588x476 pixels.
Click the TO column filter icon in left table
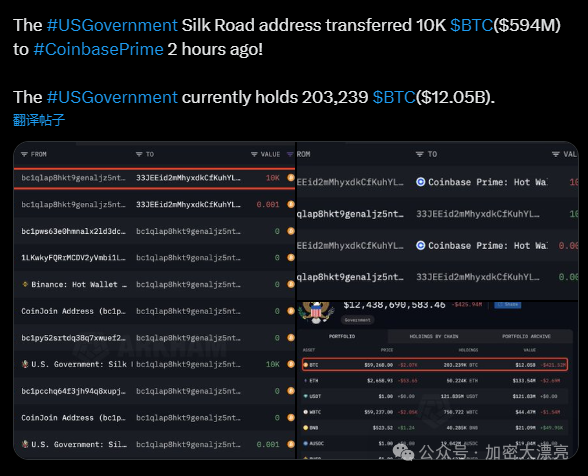click(x=139, y=155)
